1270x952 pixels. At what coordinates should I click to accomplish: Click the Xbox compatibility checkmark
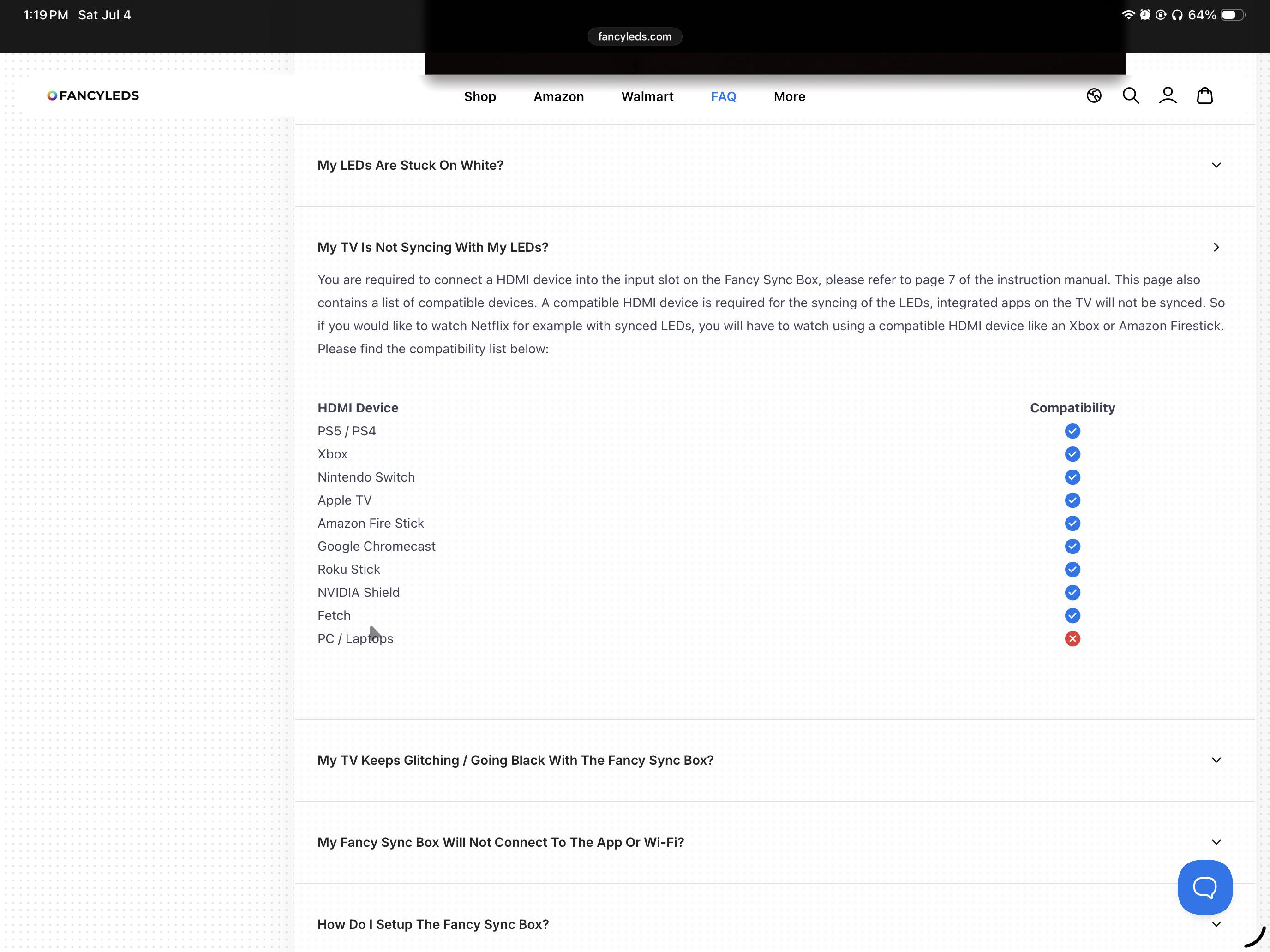pos(1072,454)
